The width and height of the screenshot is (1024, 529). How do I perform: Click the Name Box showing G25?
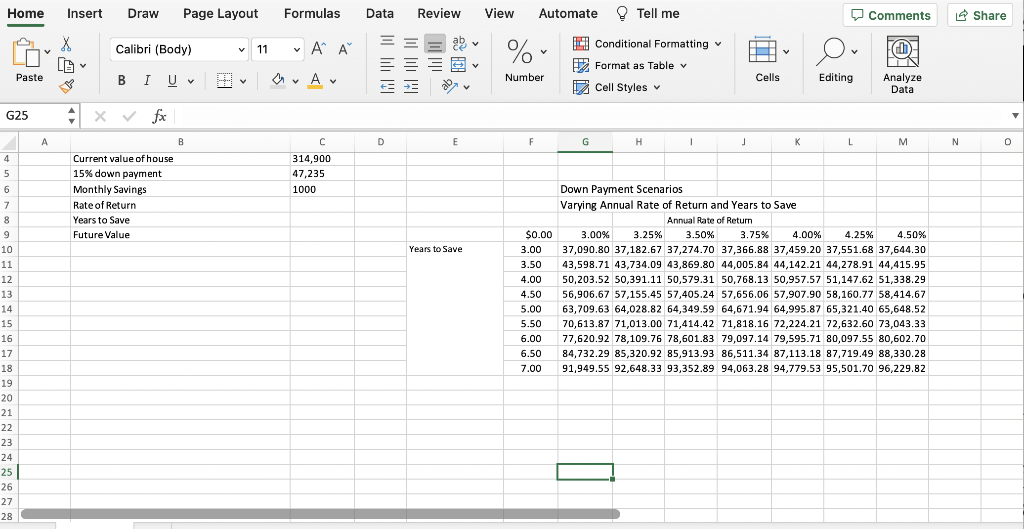(33, 116)
